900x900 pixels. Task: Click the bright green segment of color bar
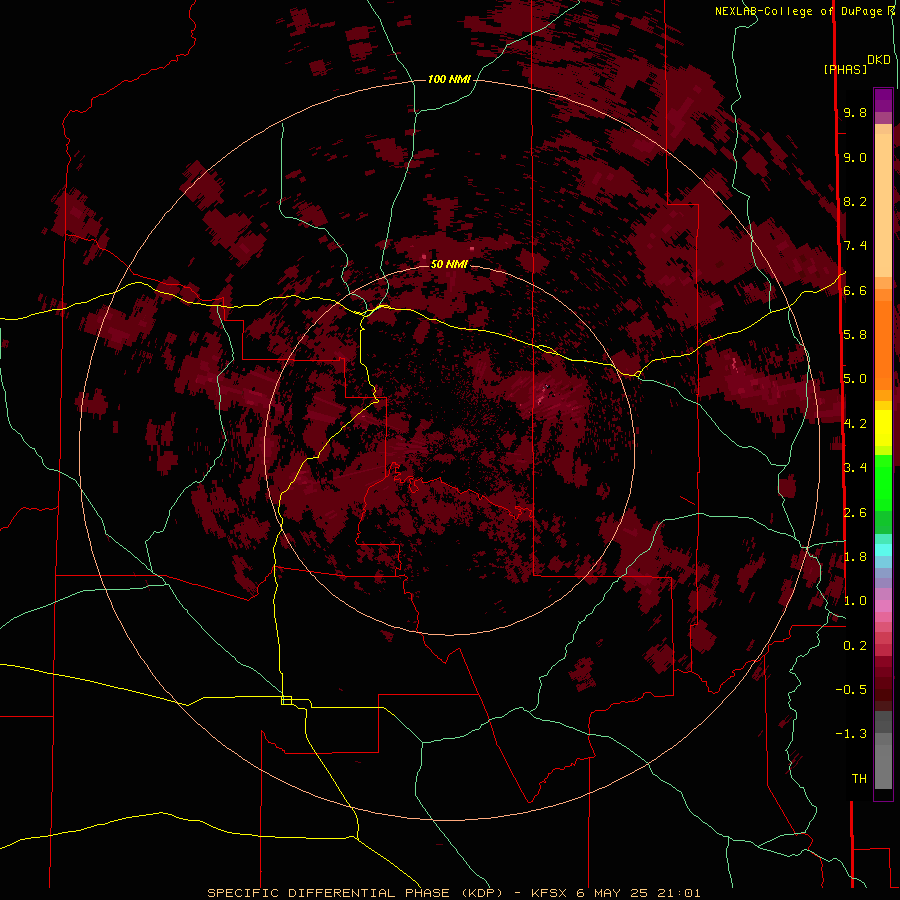[883, 484]
